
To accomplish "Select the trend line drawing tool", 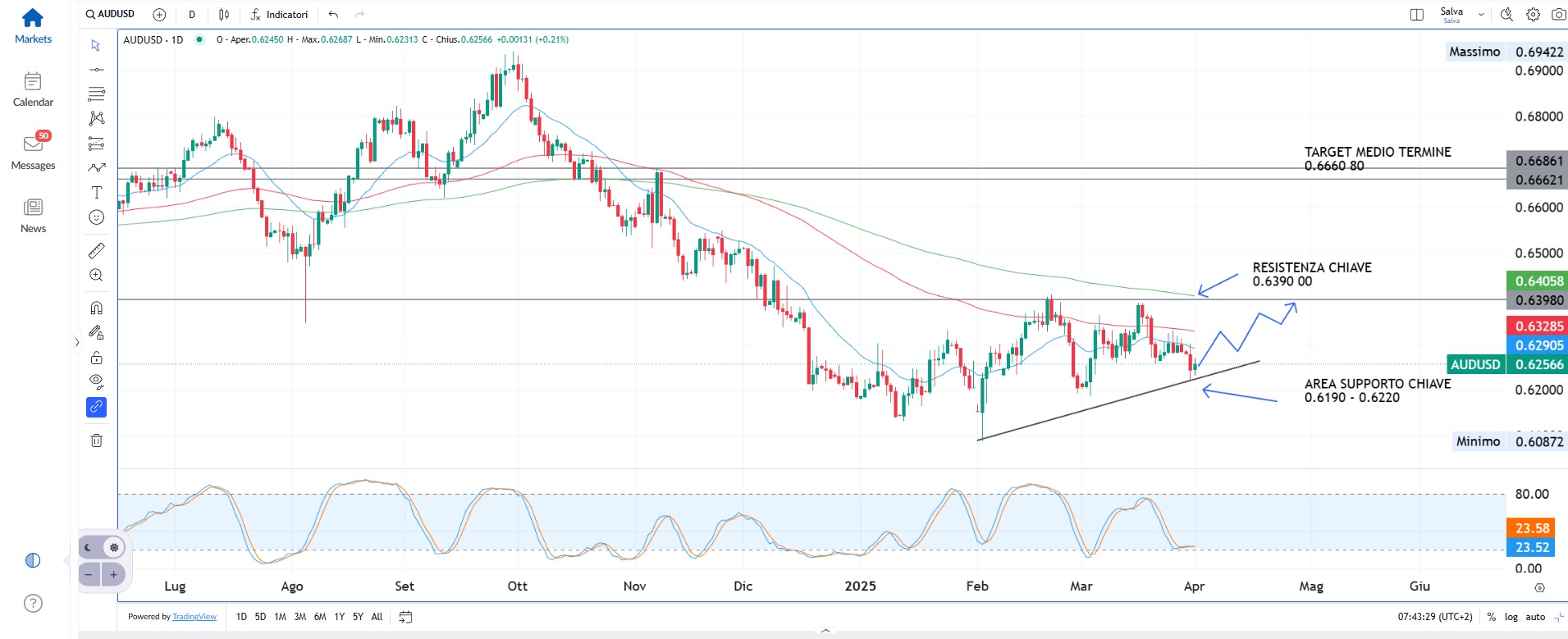I will click(96, 70).
